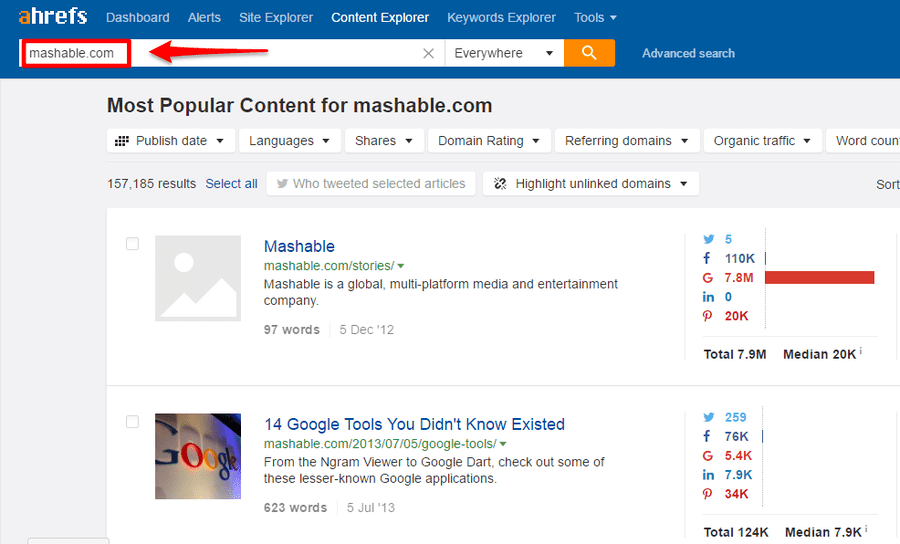Click the Median info icon for Mashable result

[x=861, y=353]
